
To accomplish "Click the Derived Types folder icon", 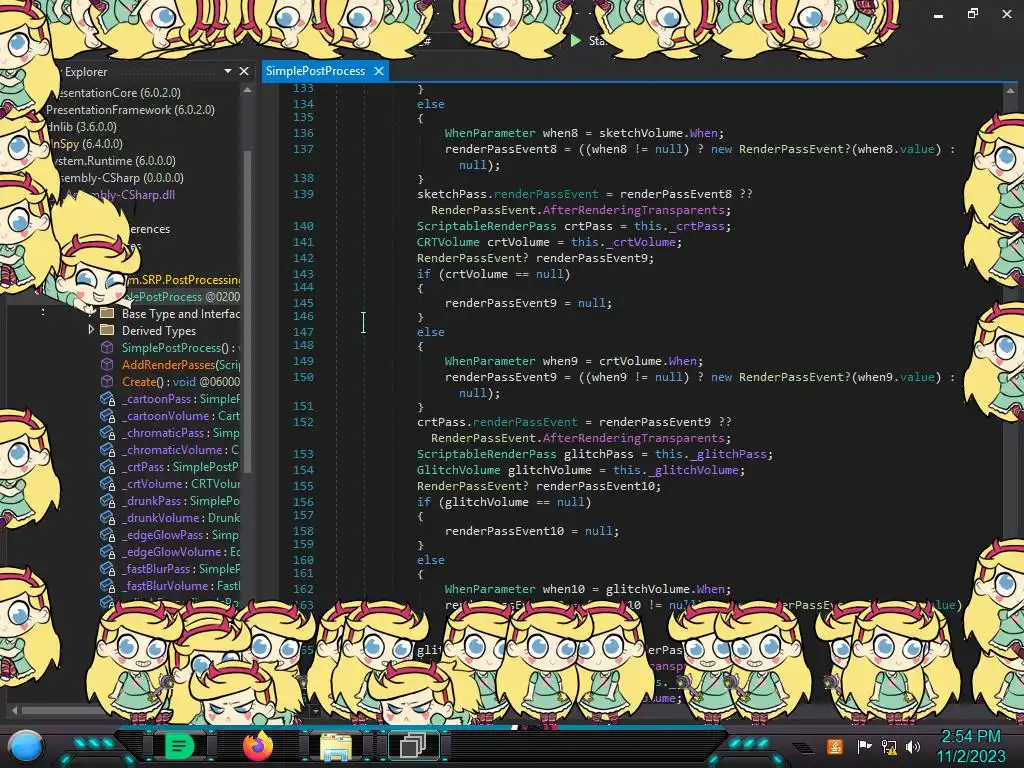I will (x=107, y=330).
